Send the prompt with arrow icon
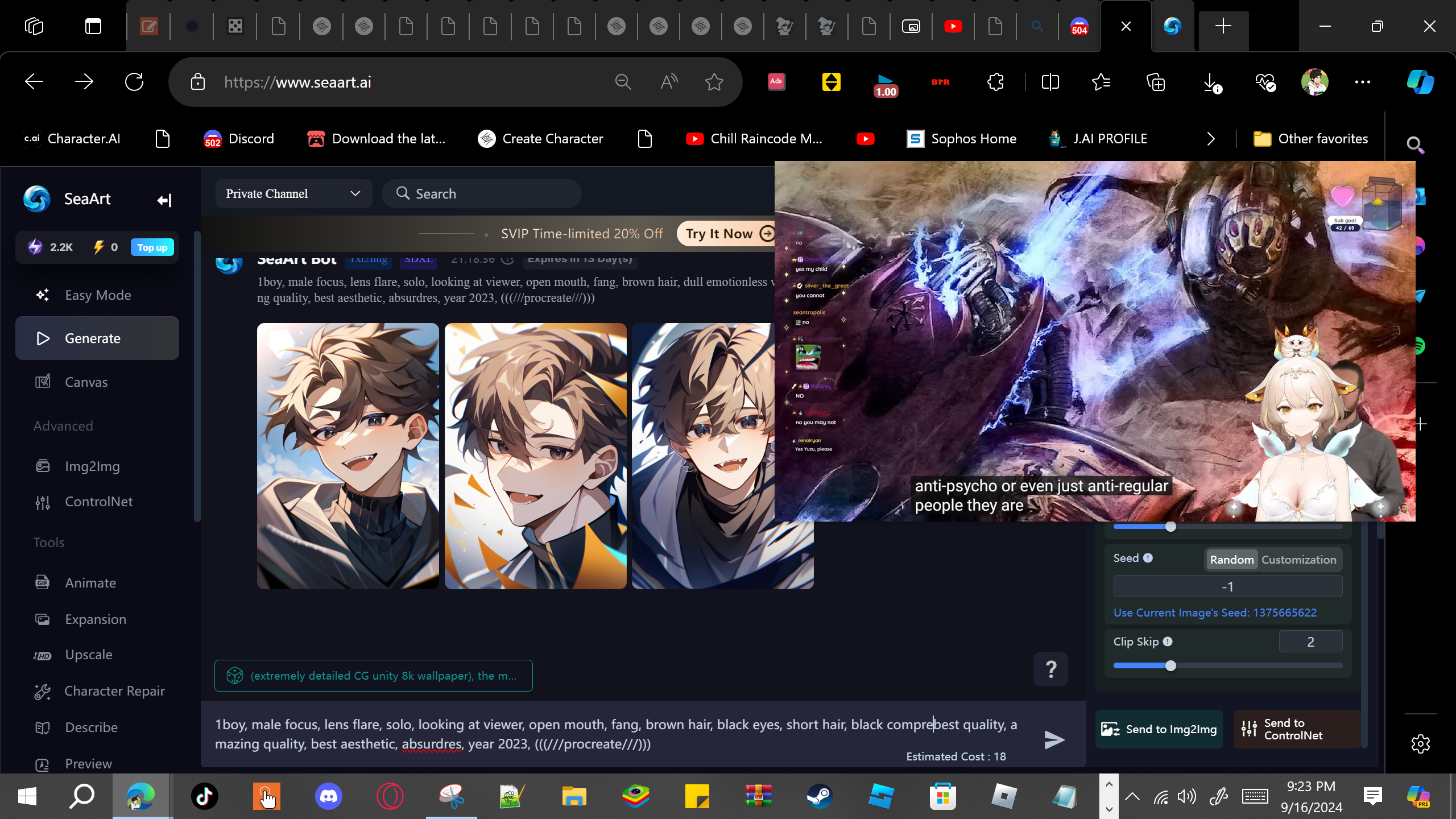The width and height of the screenshot is (1456, 819). [1054, 740]
